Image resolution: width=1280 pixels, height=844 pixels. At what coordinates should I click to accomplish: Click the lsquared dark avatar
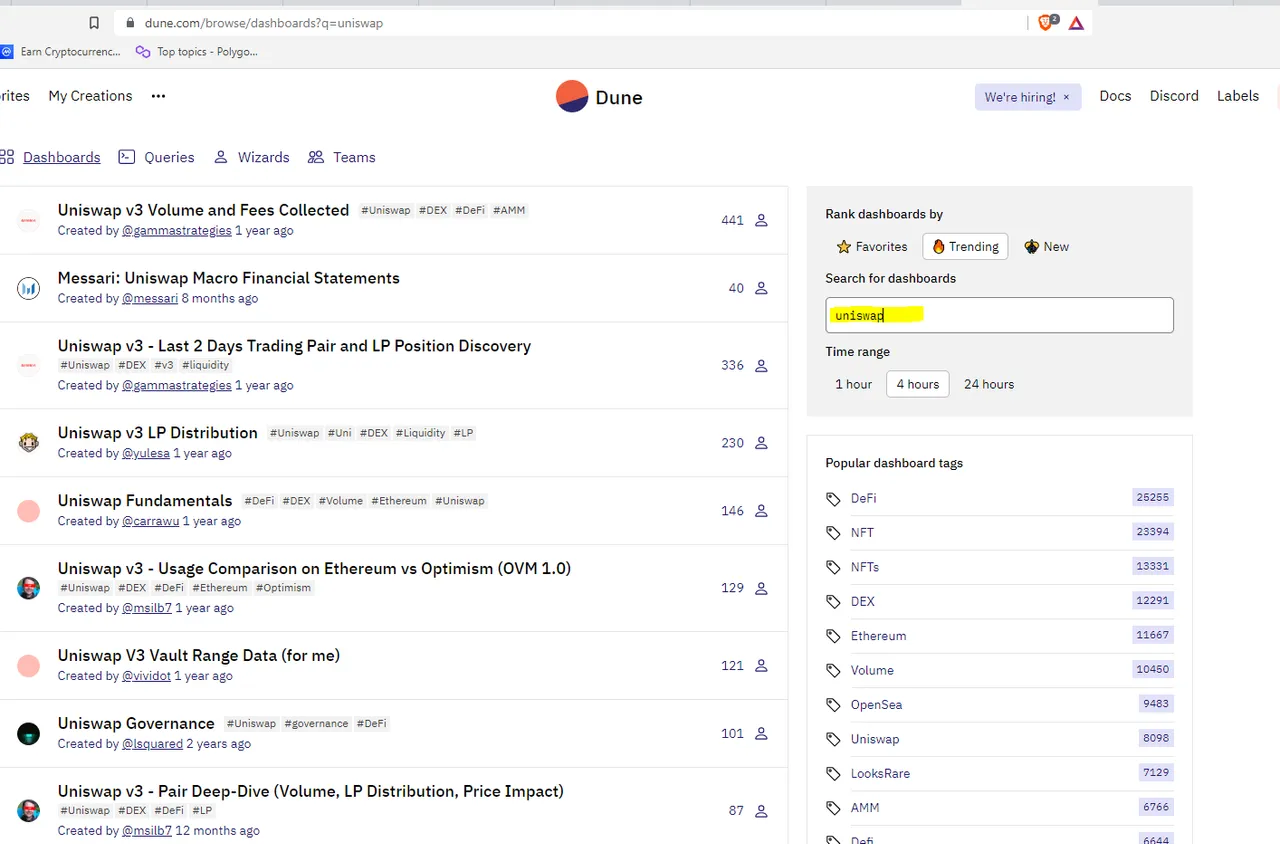29,733
